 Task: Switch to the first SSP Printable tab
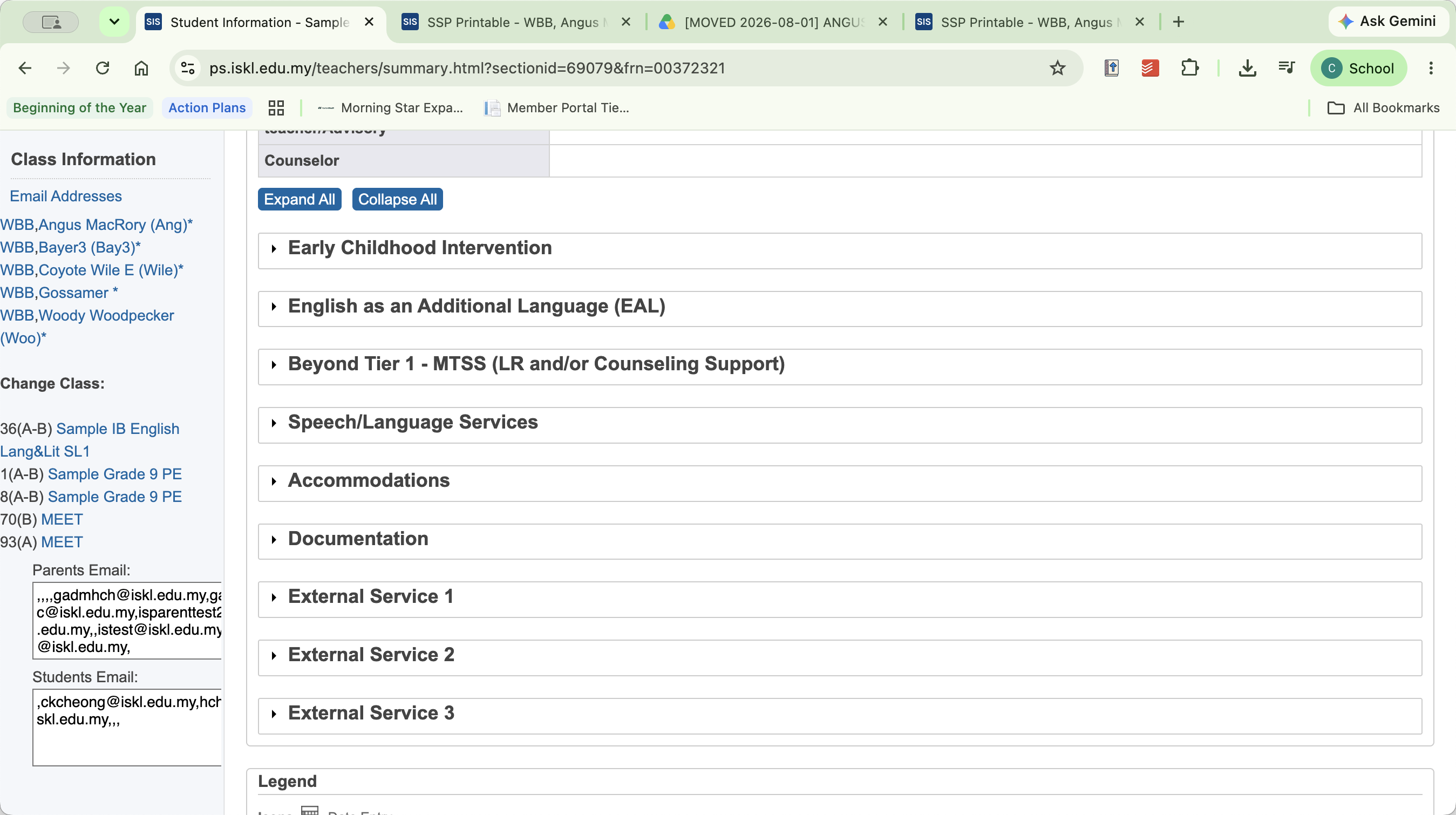515,22
